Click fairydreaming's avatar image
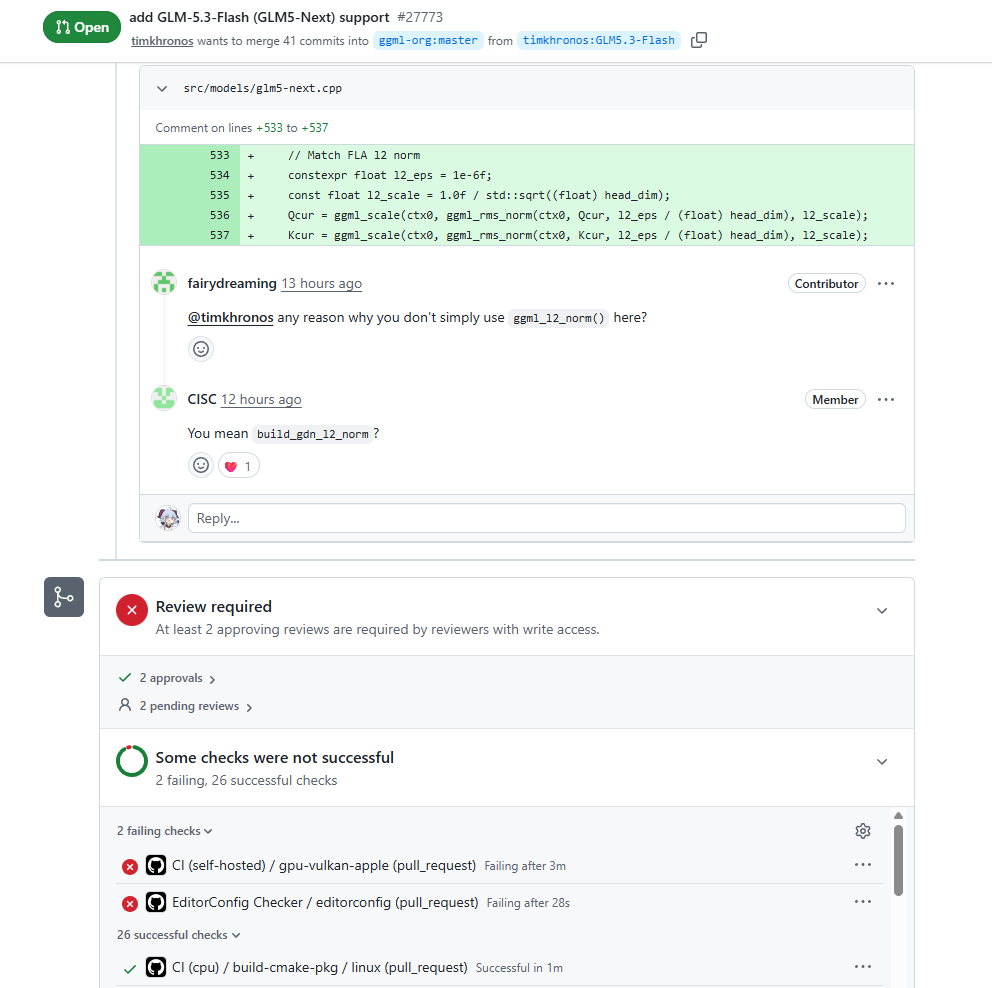The image size is (992, 988). (164, 282)
